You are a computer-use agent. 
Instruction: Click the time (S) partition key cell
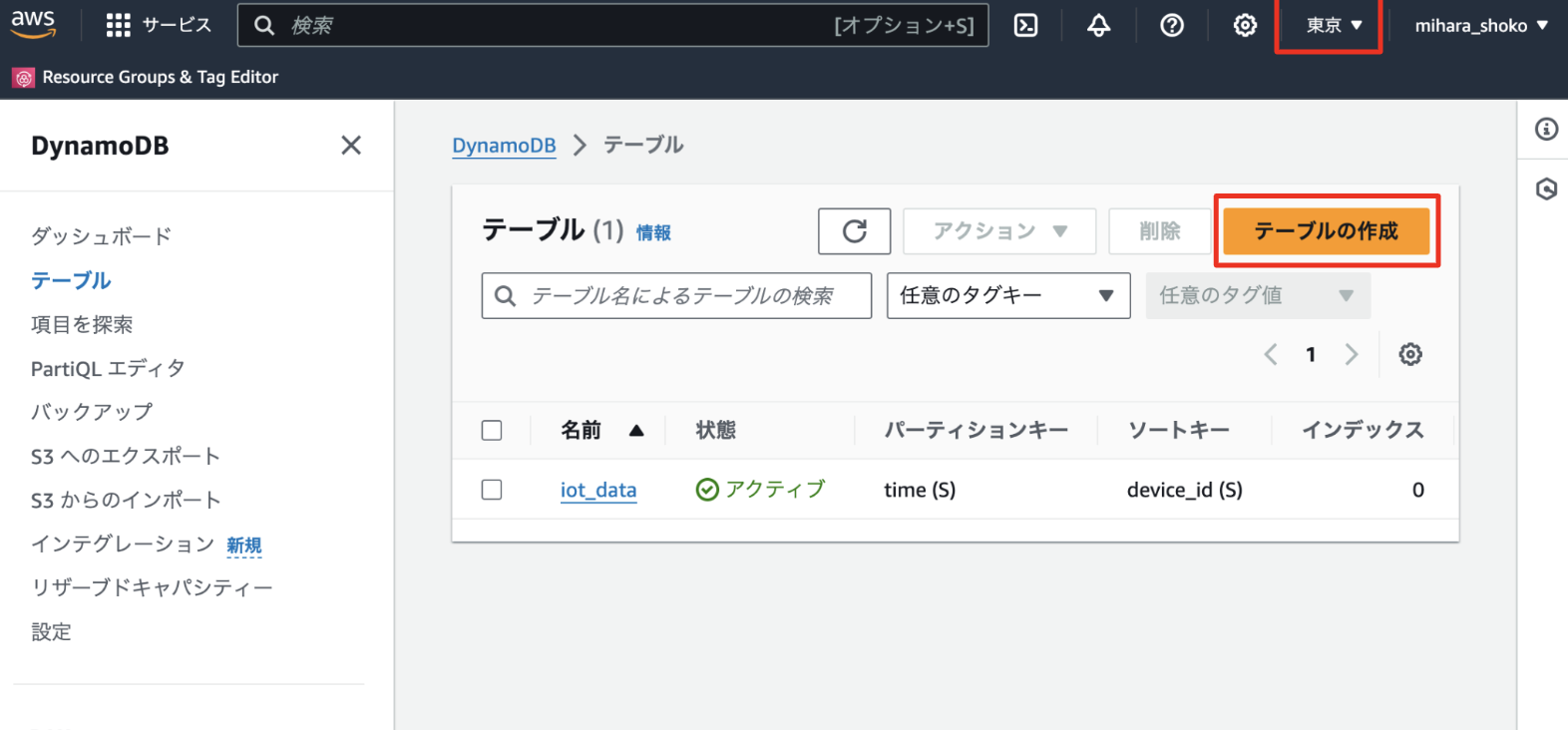(x=920, y=490)
